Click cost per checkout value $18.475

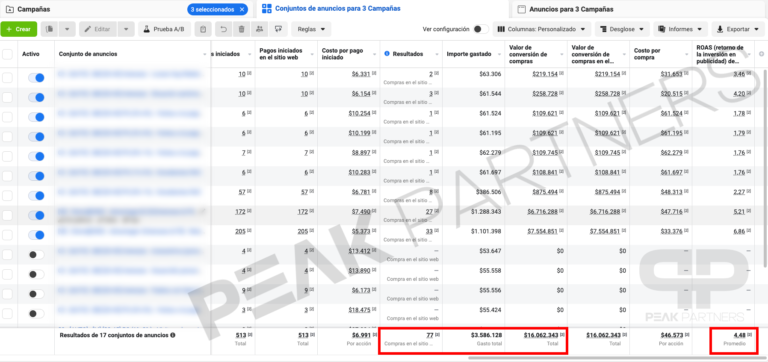(x=359, y=310)
